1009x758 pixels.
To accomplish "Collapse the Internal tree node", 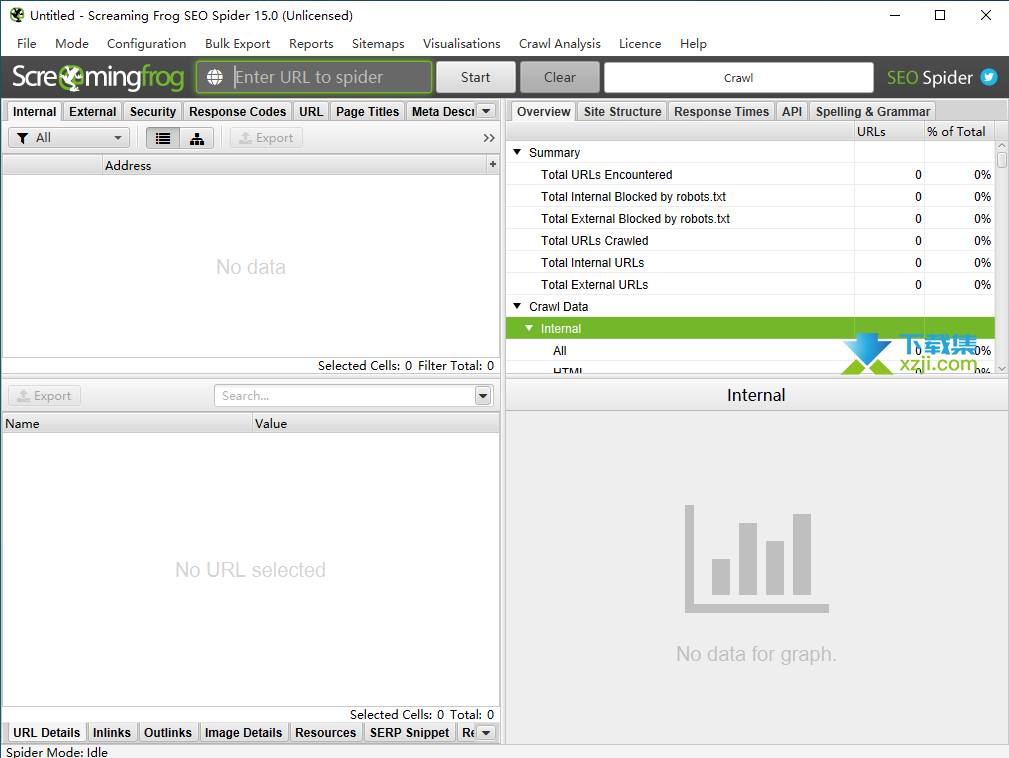I will click(x=529, y=328).
